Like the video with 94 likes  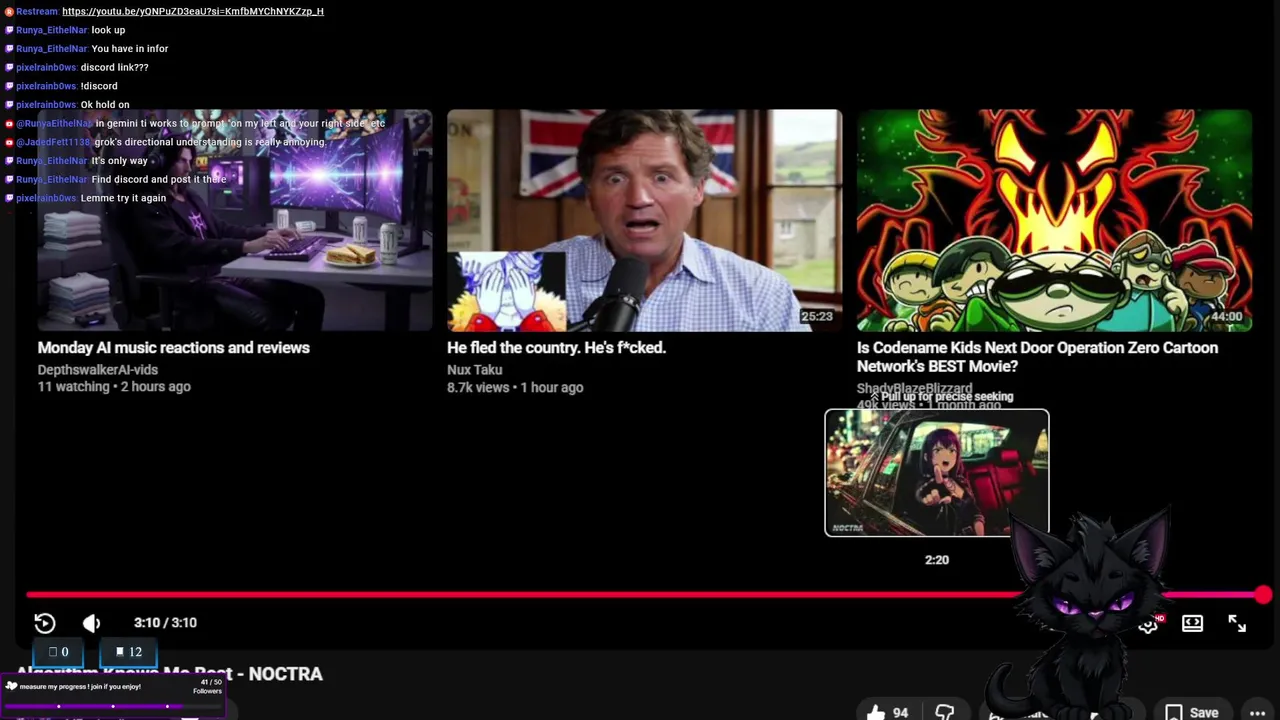coord(887,712)
